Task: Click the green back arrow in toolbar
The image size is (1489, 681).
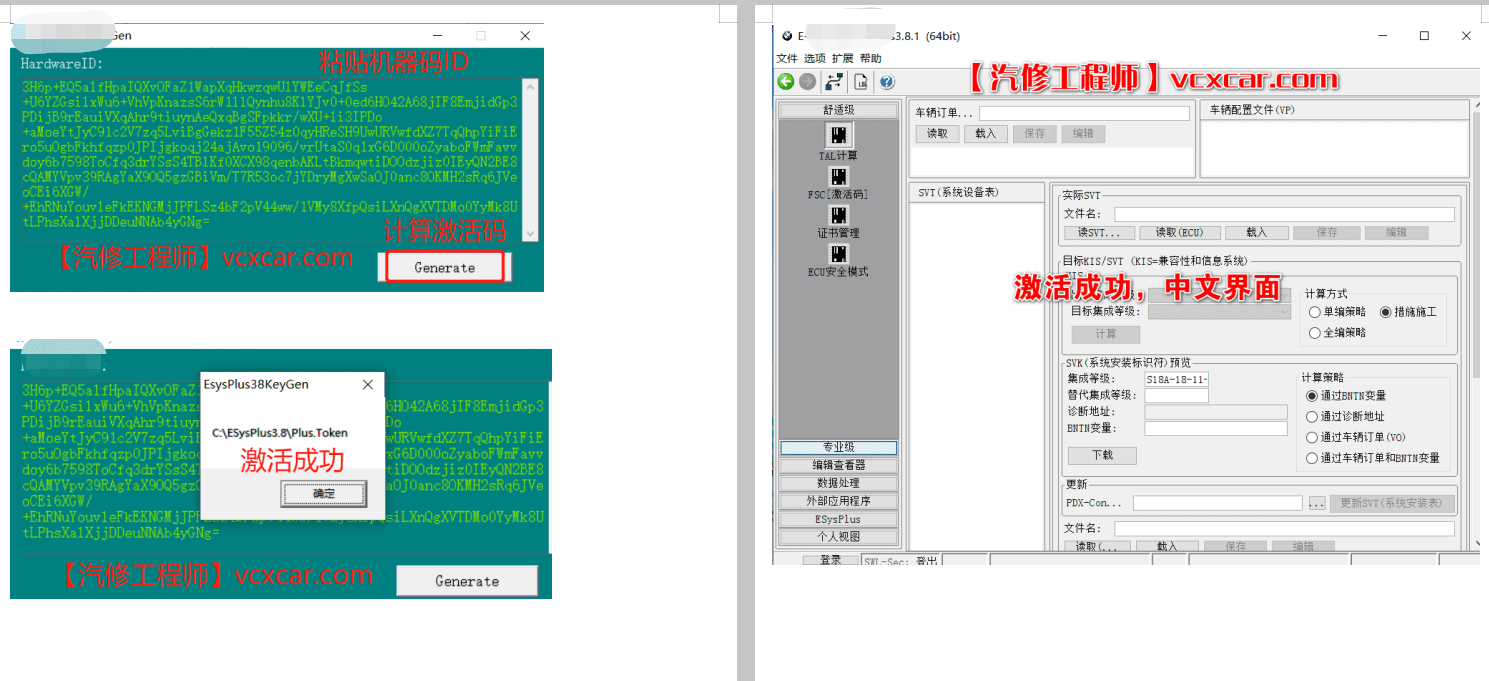Action: [785, 81]
